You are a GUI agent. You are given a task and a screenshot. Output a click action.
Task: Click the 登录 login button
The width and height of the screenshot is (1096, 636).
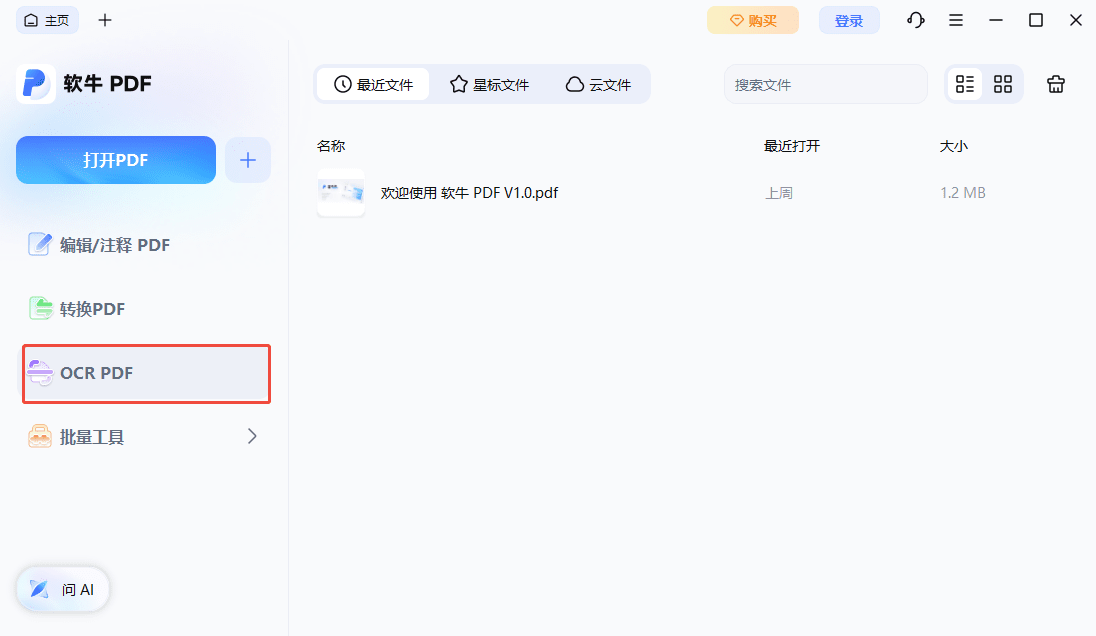[849, 20]
